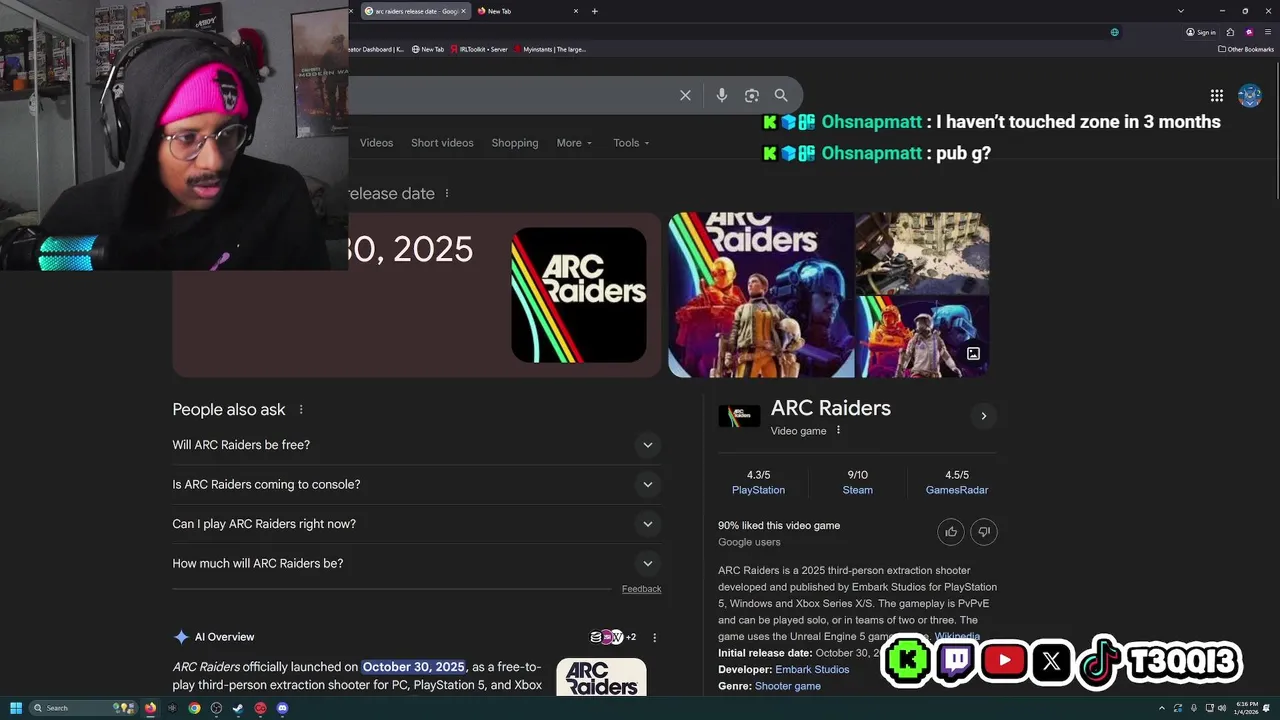Open more images icon on ARC Raiders collage

973,354
